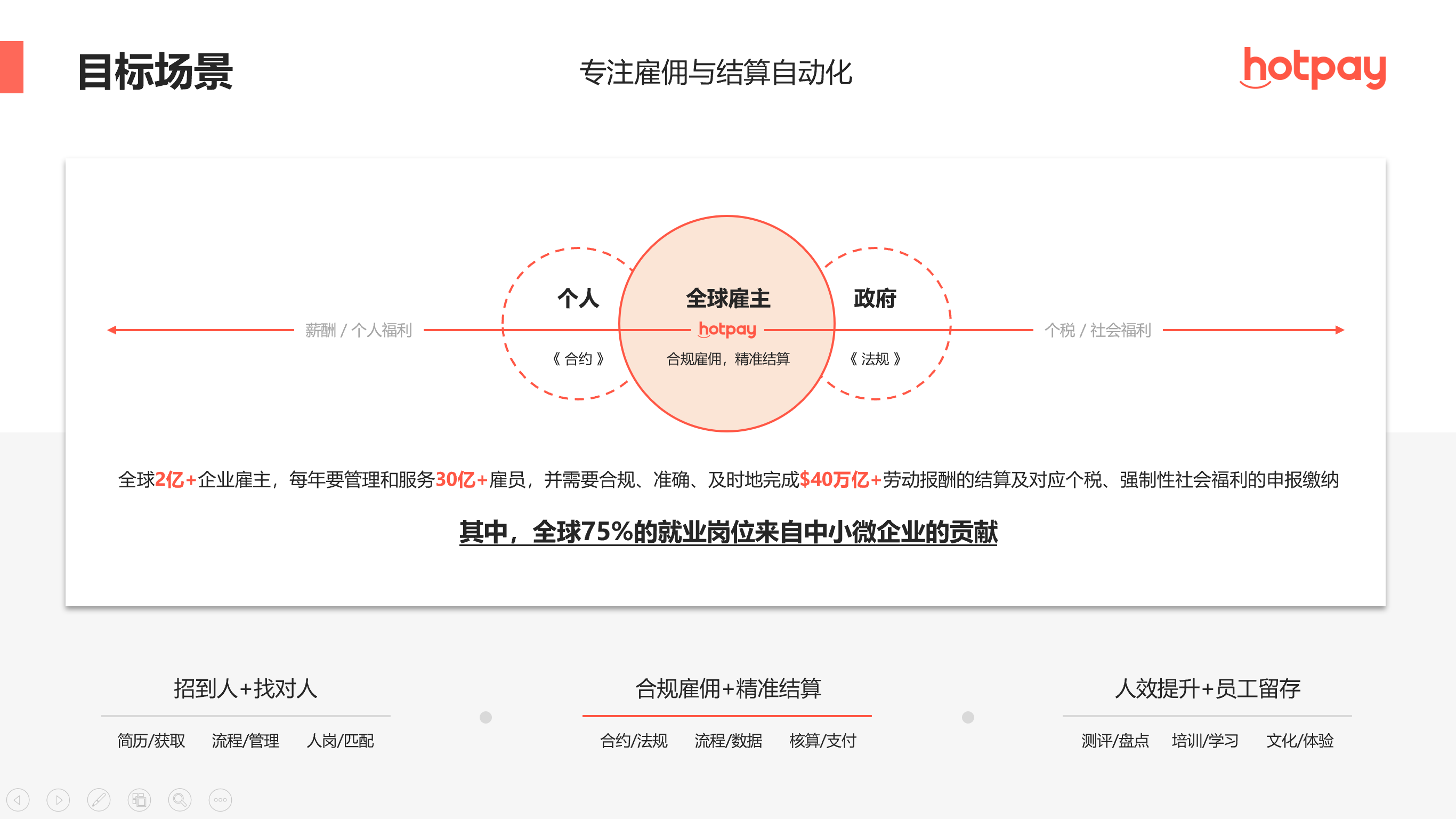Click the large hotpay logo in the header
The height and width of the screenshot is (819, 1456).
coord(1313,68)
